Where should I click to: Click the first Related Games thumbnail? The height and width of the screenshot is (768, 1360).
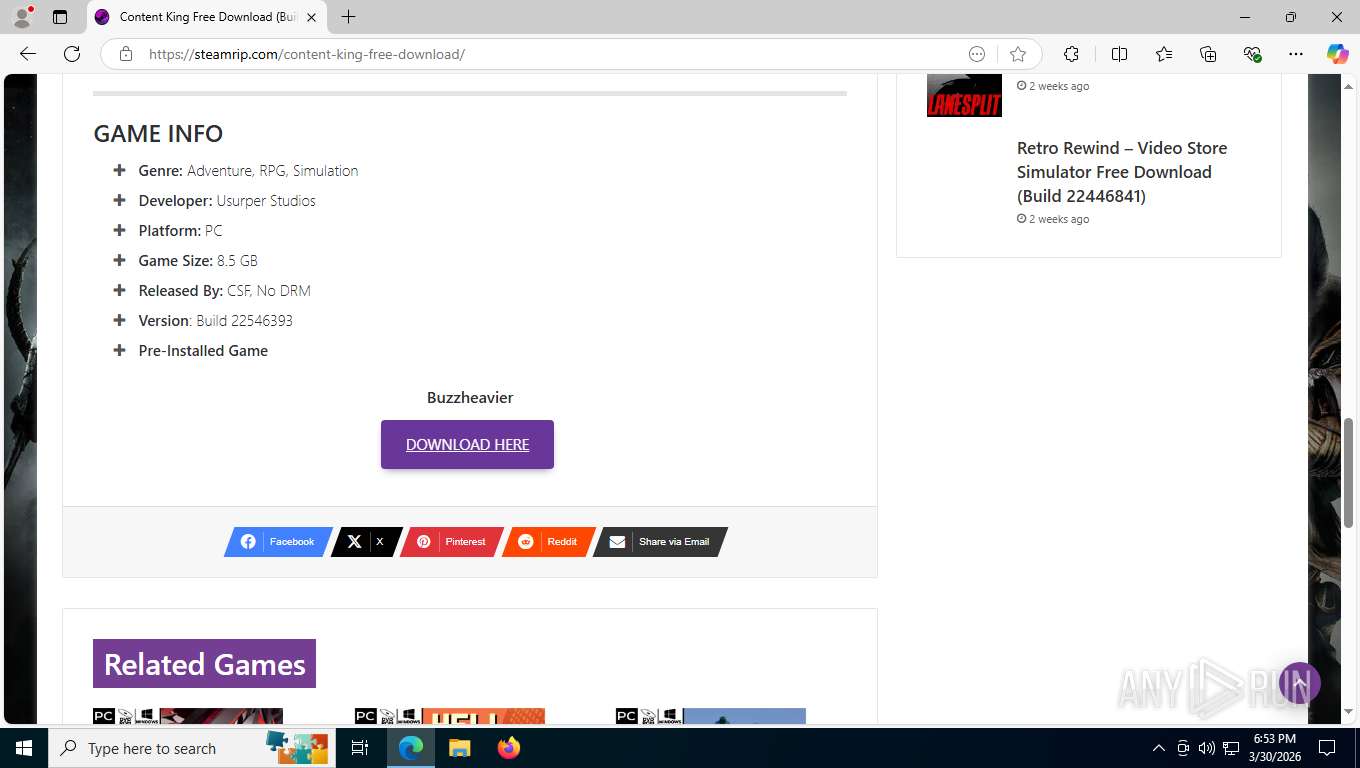(188, 716)
